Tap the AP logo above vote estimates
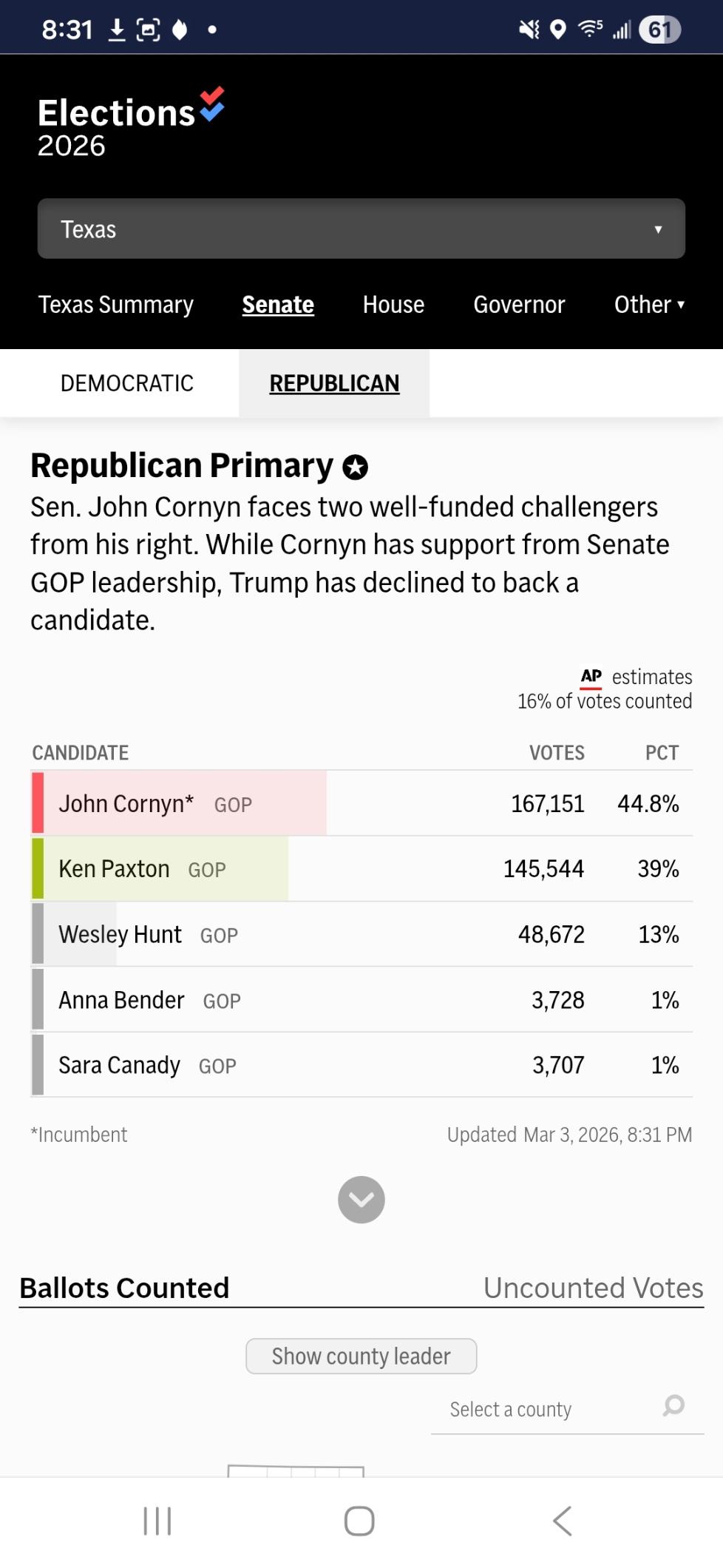723x1568 pixels. tap(591, 677)
